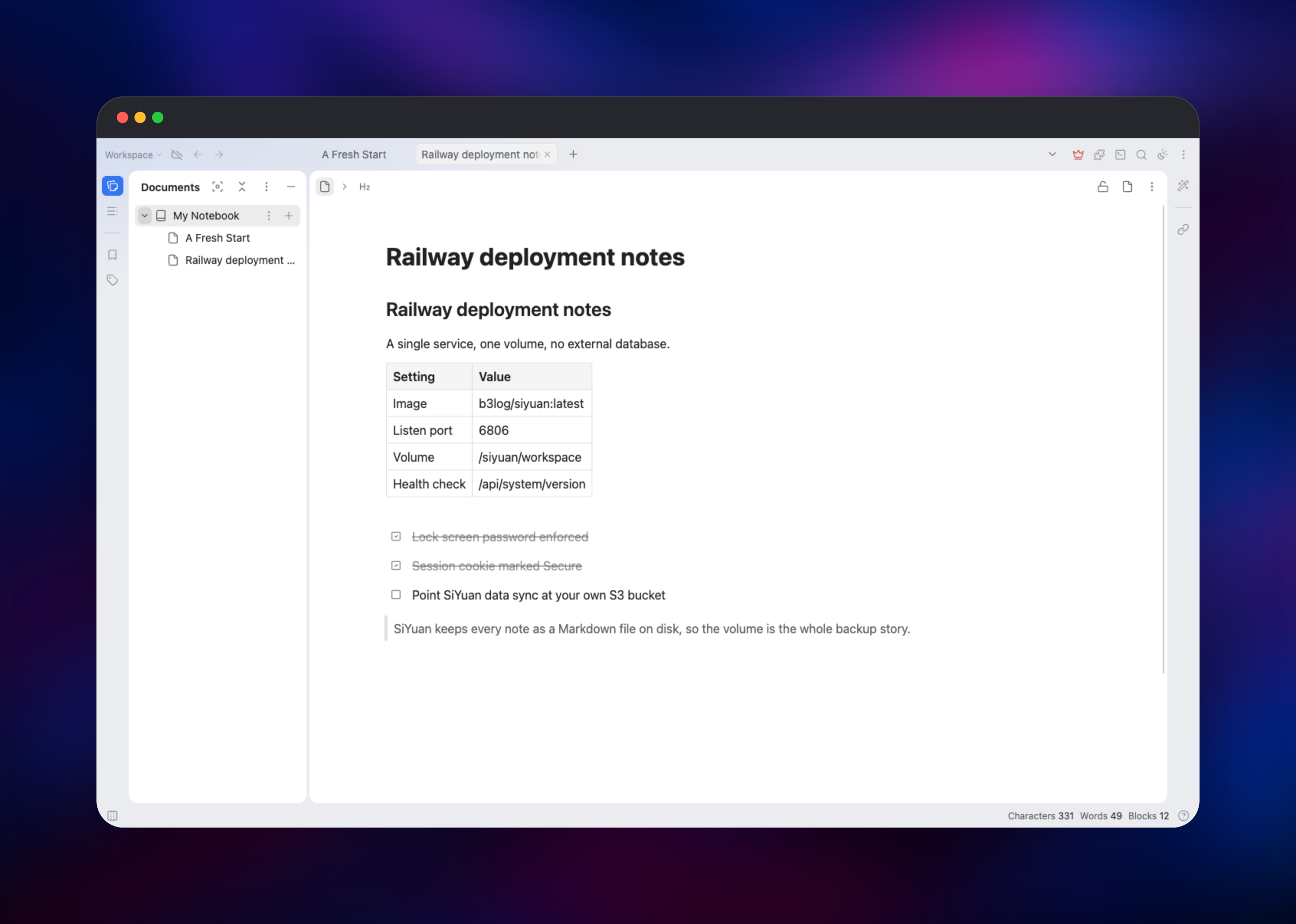Open the editor three-dot more menu
The width and height of the screenshot is (1296, 924).
1151,187
